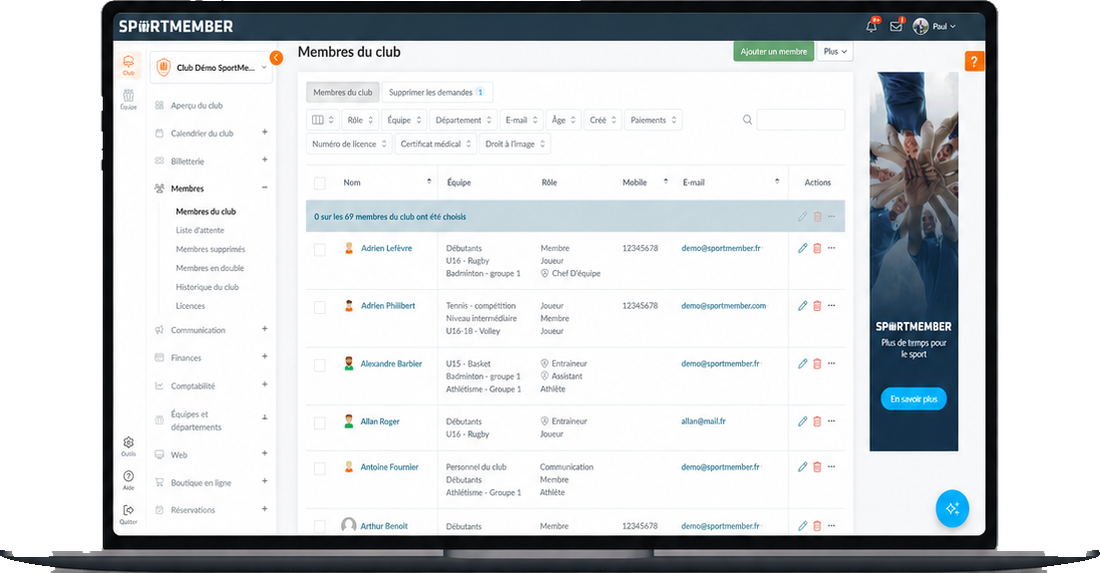1100x573 pixels.
Task: Open more actions for Adrien Lefèvre
Action: [x=832, y=248]
